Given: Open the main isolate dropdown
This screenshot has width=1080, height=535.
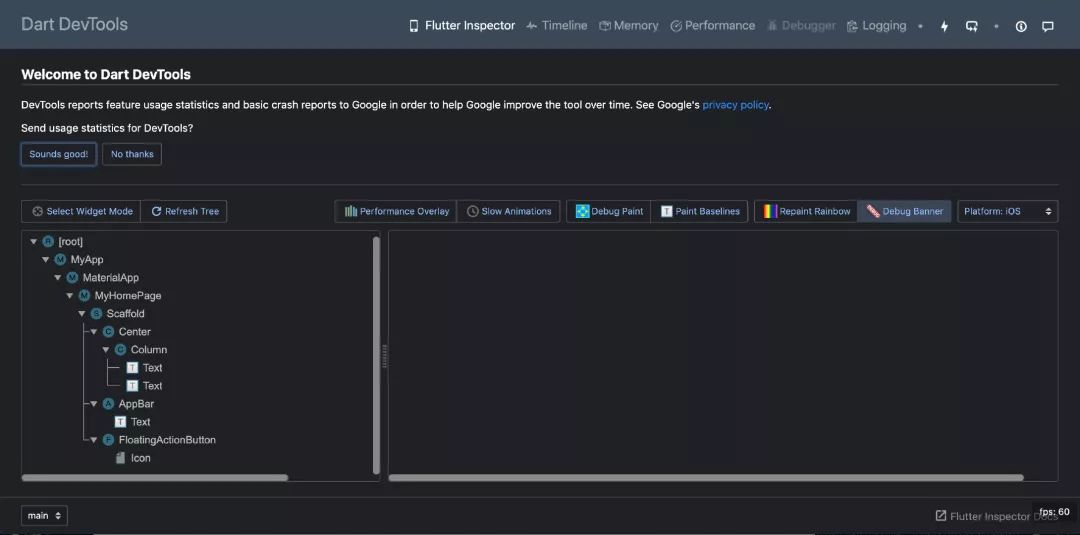Looking at the screenshot, I should [x=44, y=515].
